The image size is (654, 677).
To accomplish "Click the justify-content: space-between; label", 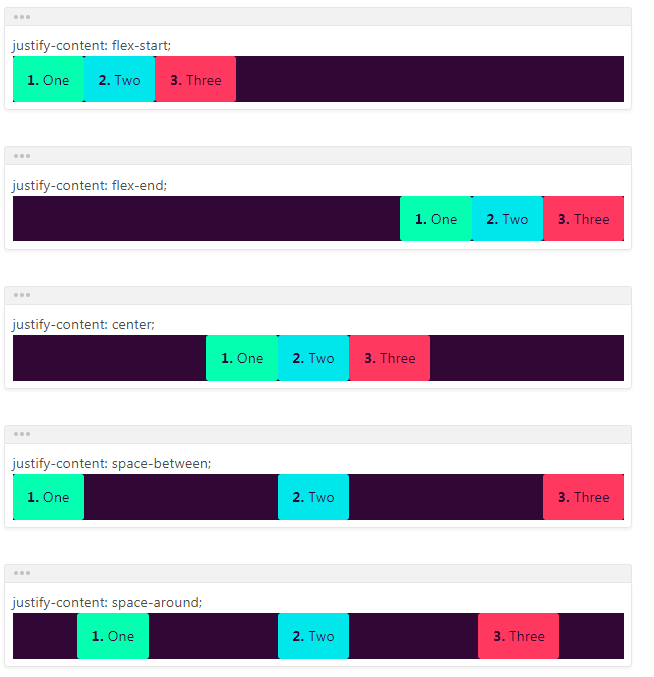I will 112,463.
